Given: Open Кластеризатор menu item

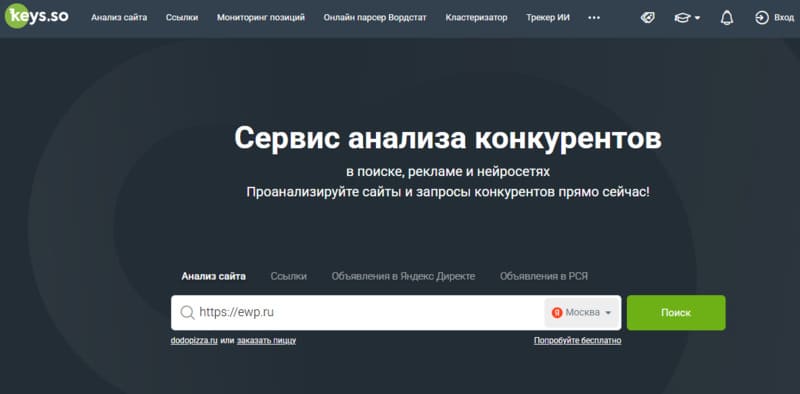Looking at the screenshot, I should point(477,18).
